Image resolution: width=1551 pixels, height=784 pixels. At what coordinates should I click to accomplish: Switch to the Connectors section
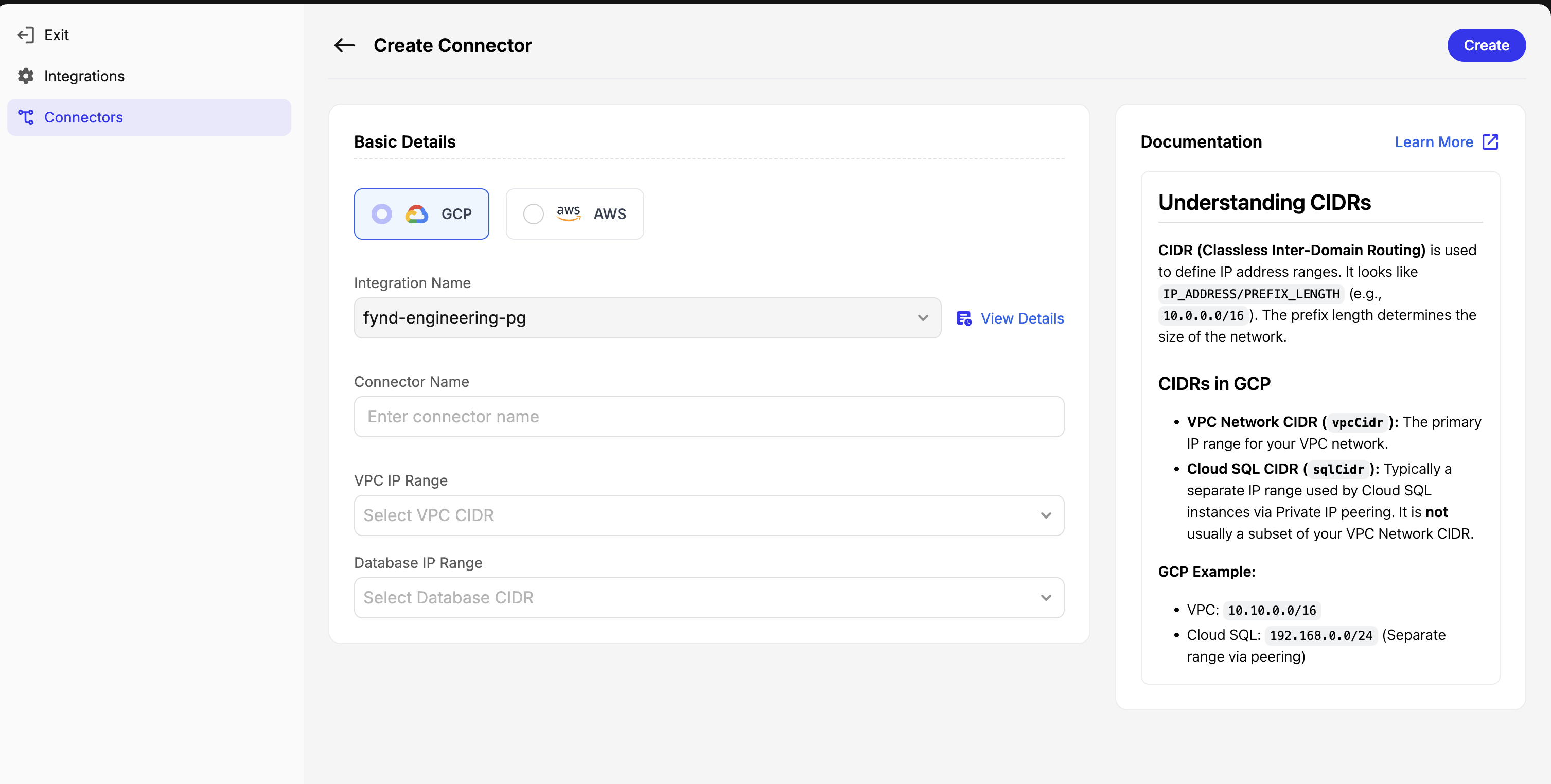pos(84,117)
